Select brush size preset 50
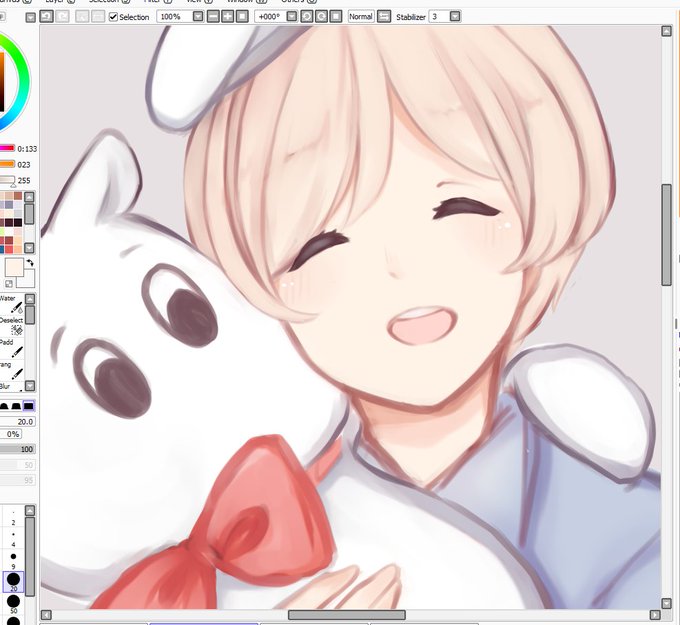Screen dimensions: 680x625 [13, 605]
